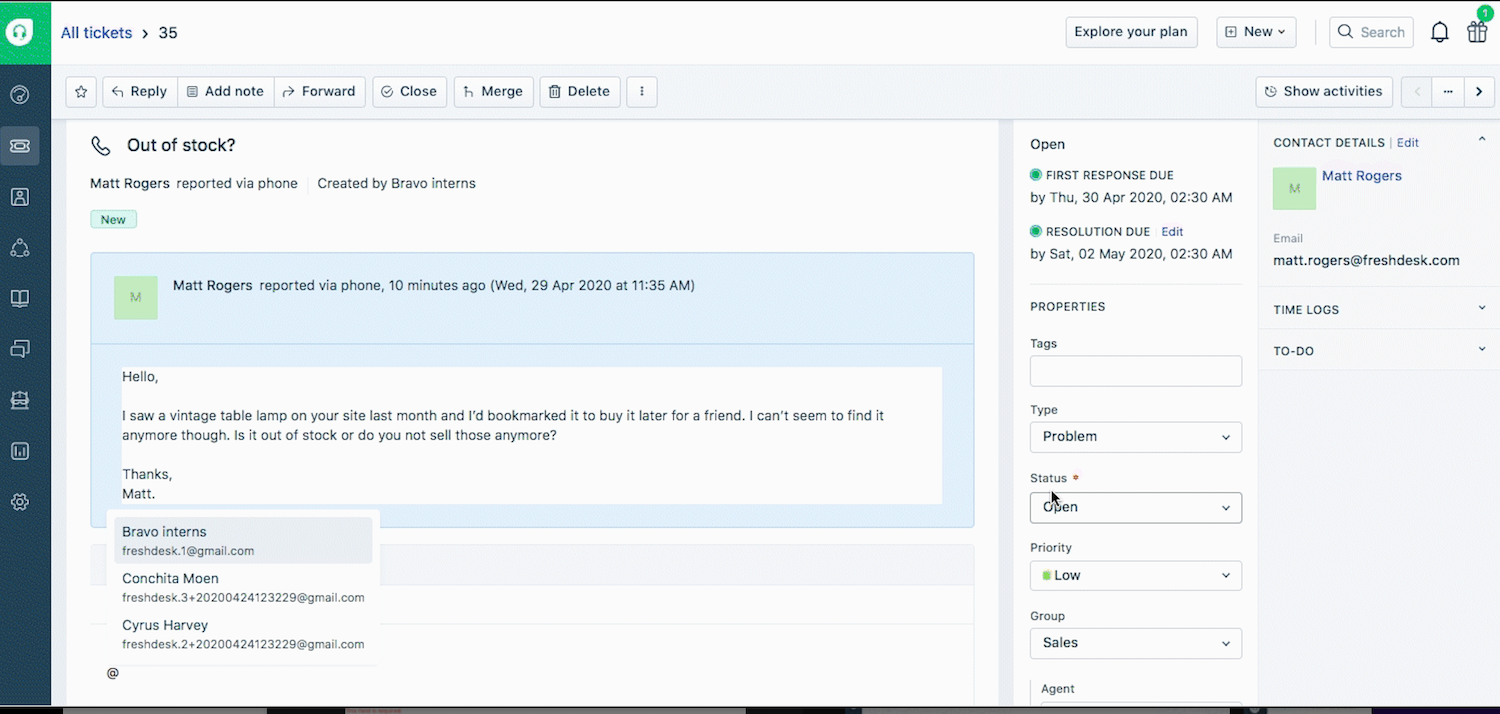Click the Tags input field
This screenshot has width=1500, height=714.
click(1136, 371)
